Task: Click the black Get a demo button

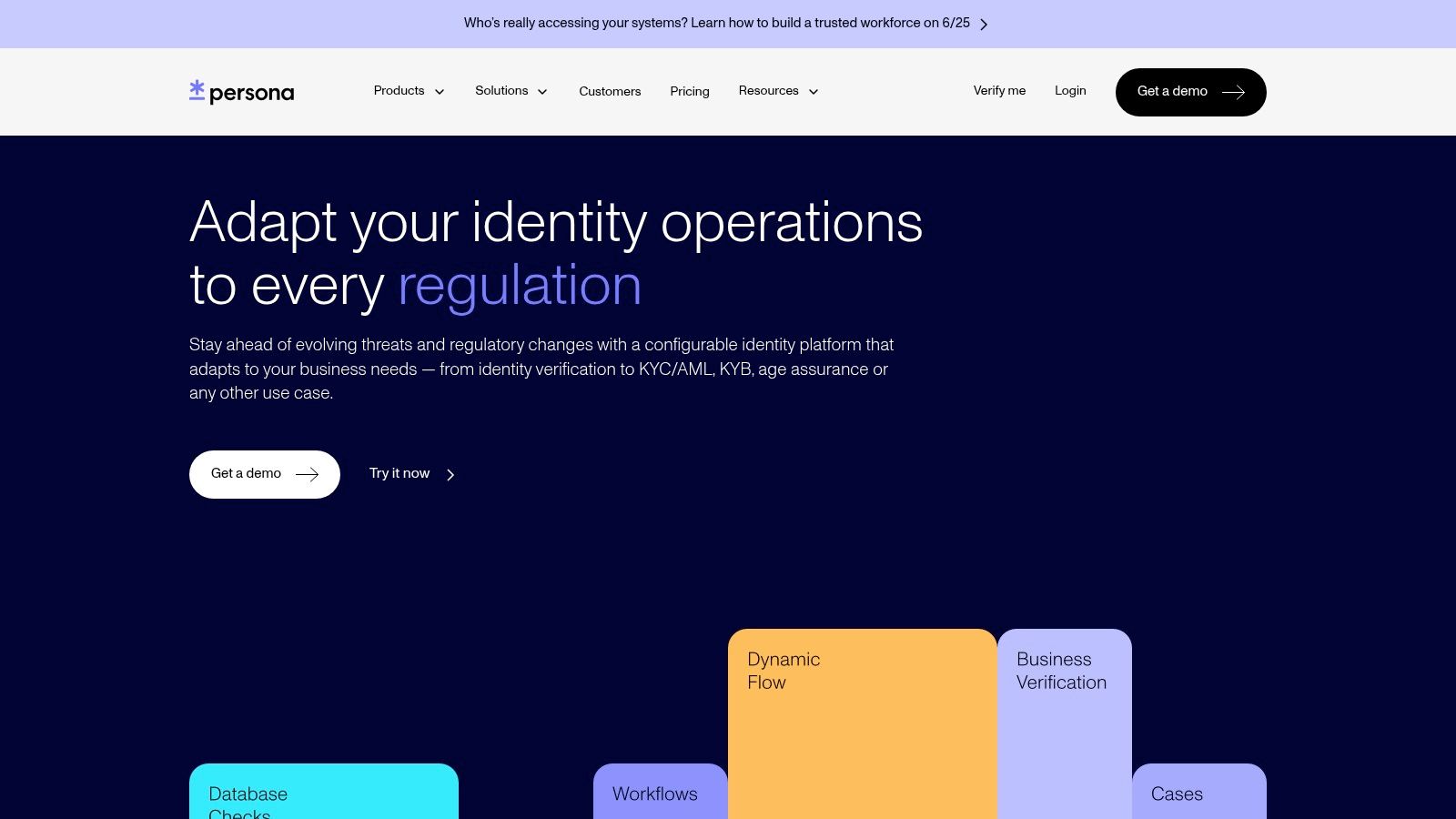Action: 1191,92
